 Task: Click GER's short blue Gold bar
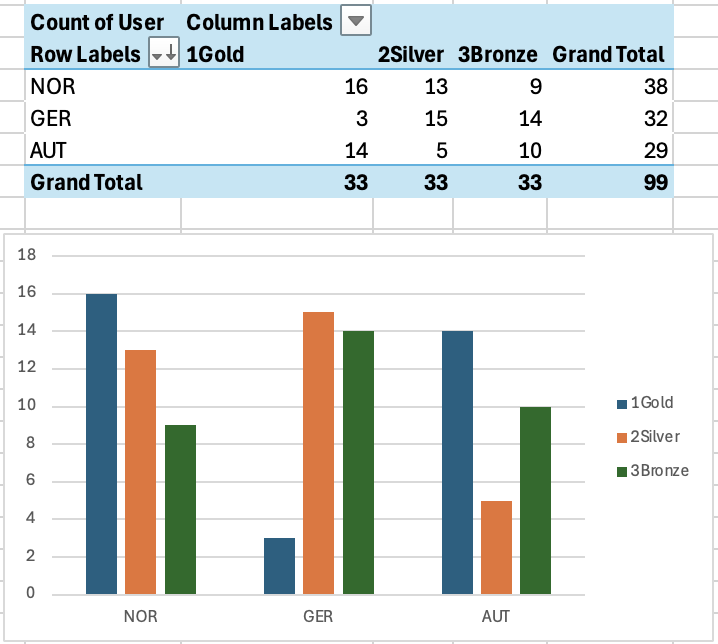coord(279,566)
